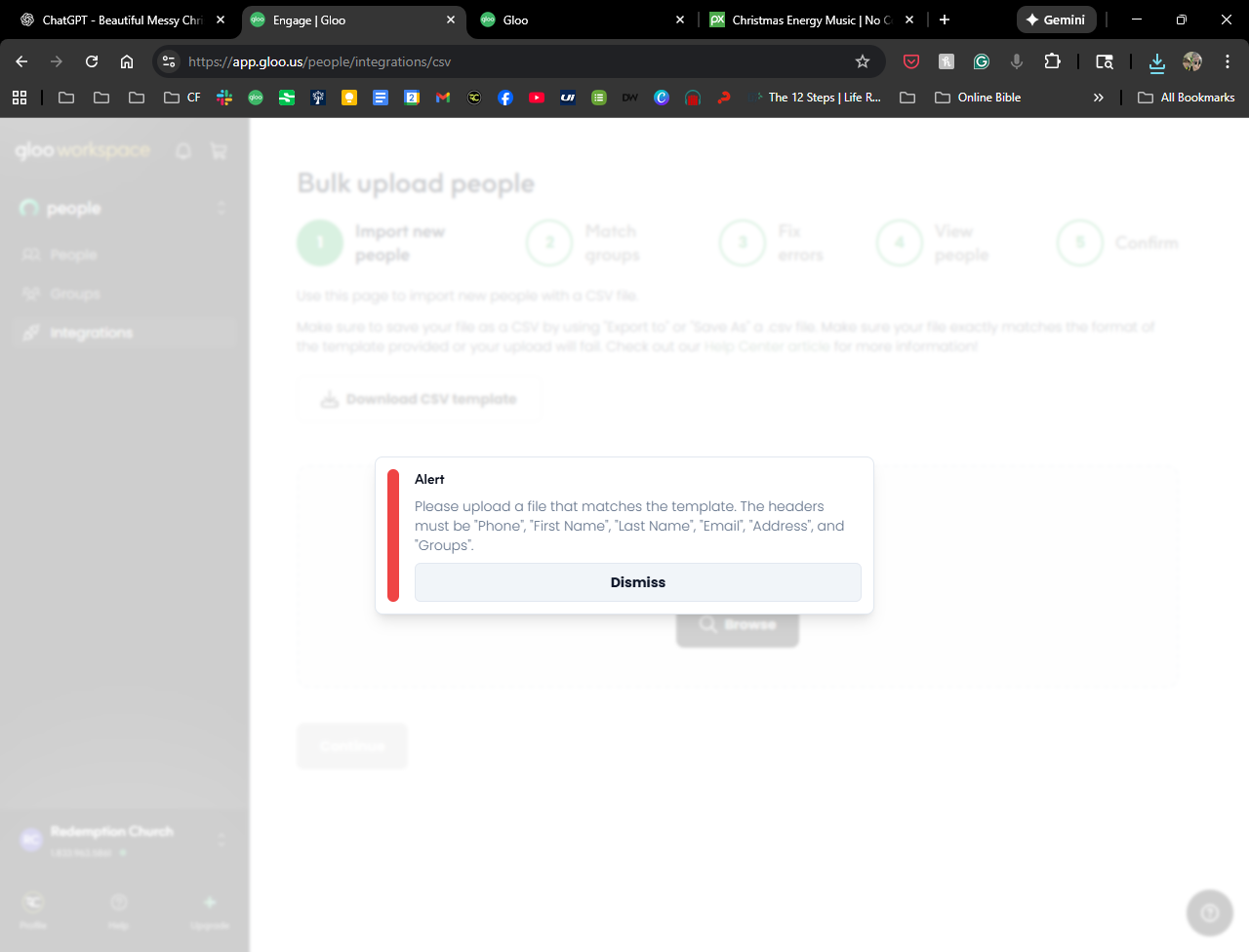Viewport: 1249px width, 952px height.
Task: Open the All Bookmarks folder
Action: [1187, 98]
